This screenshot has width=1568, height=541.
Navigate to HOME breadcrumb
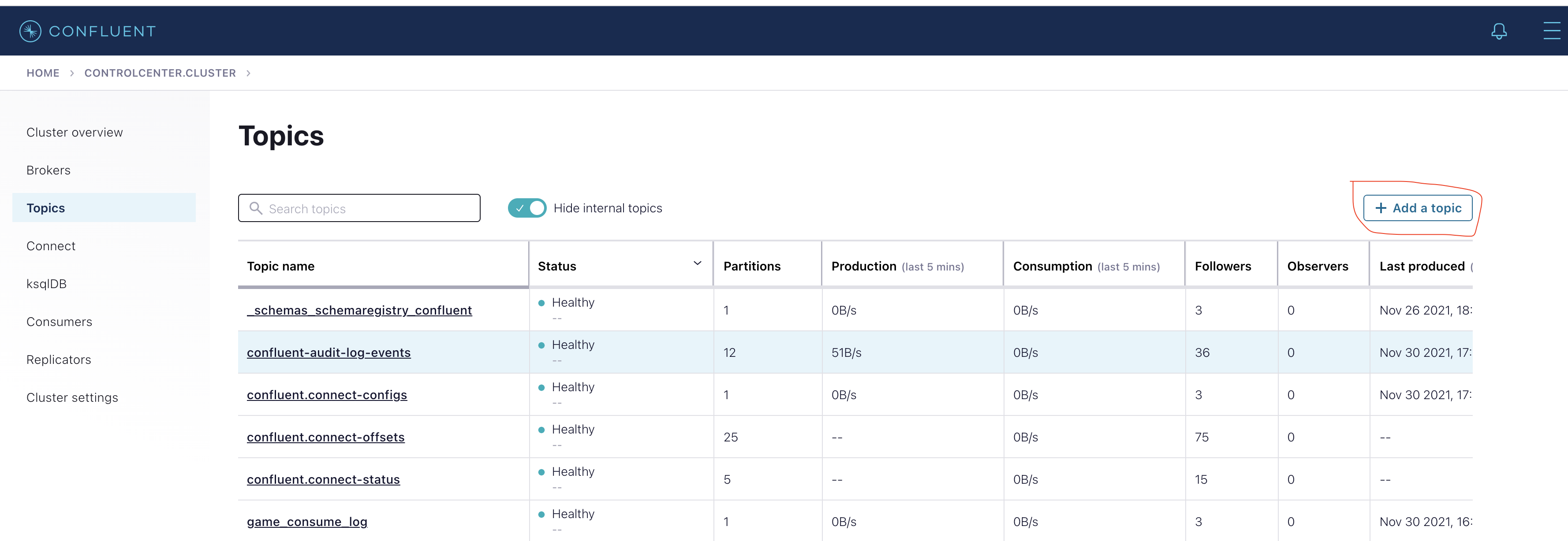pos(43,73)
